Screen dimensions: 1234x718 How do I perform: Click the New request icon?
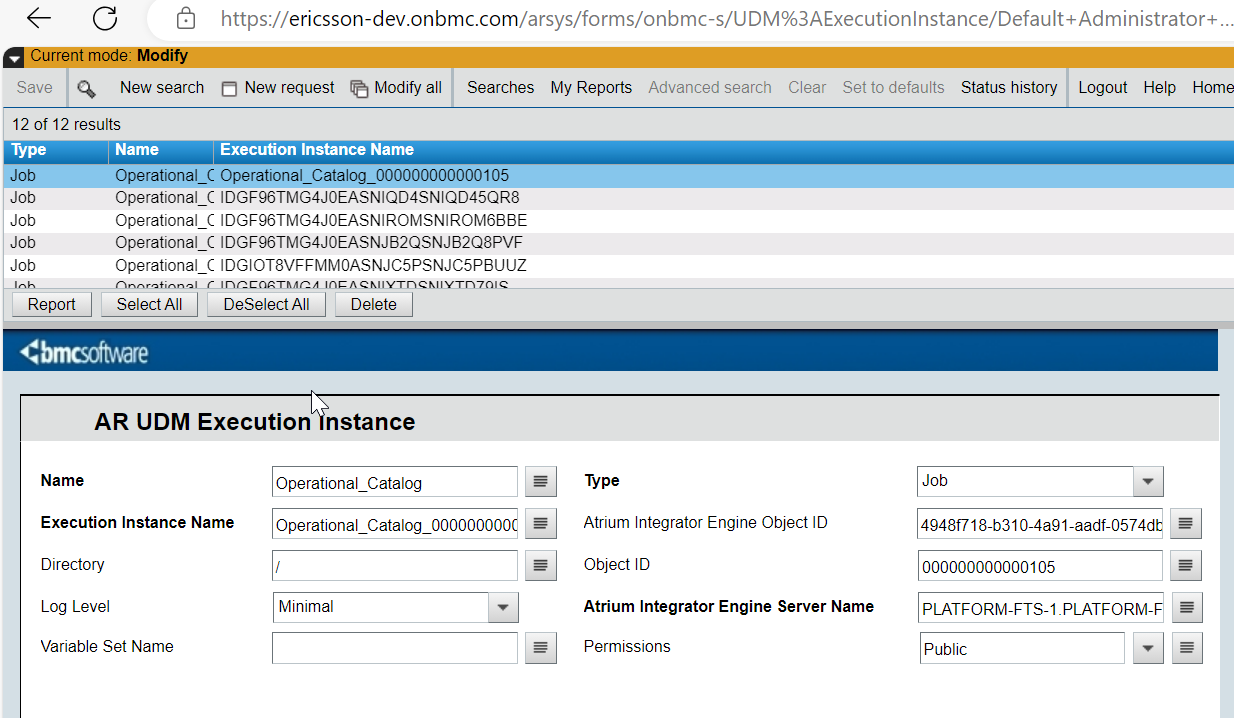(229, 88)
